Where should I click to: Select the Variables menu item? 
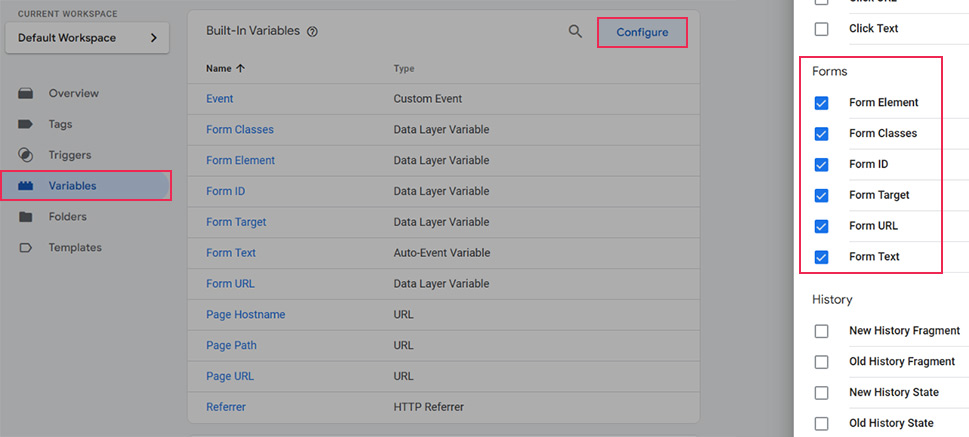87,186
